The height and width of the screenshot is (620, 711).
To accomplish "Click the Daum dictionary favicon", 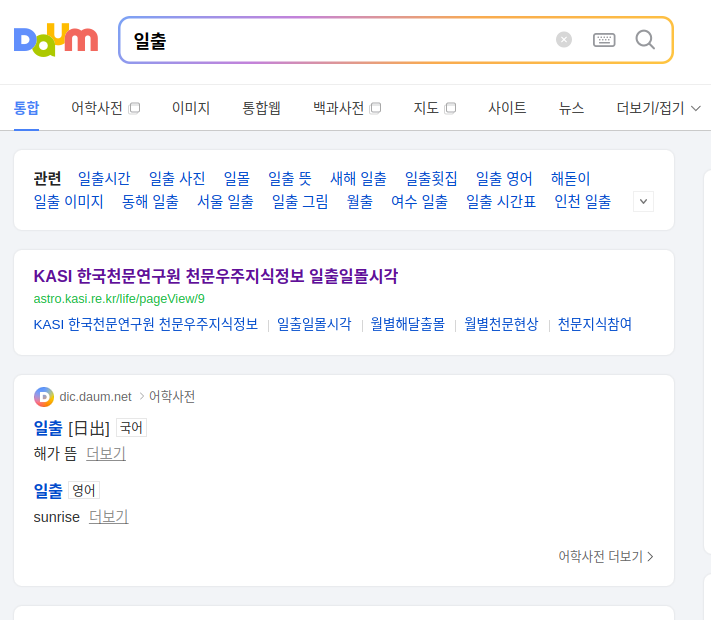I will [44, 397].
